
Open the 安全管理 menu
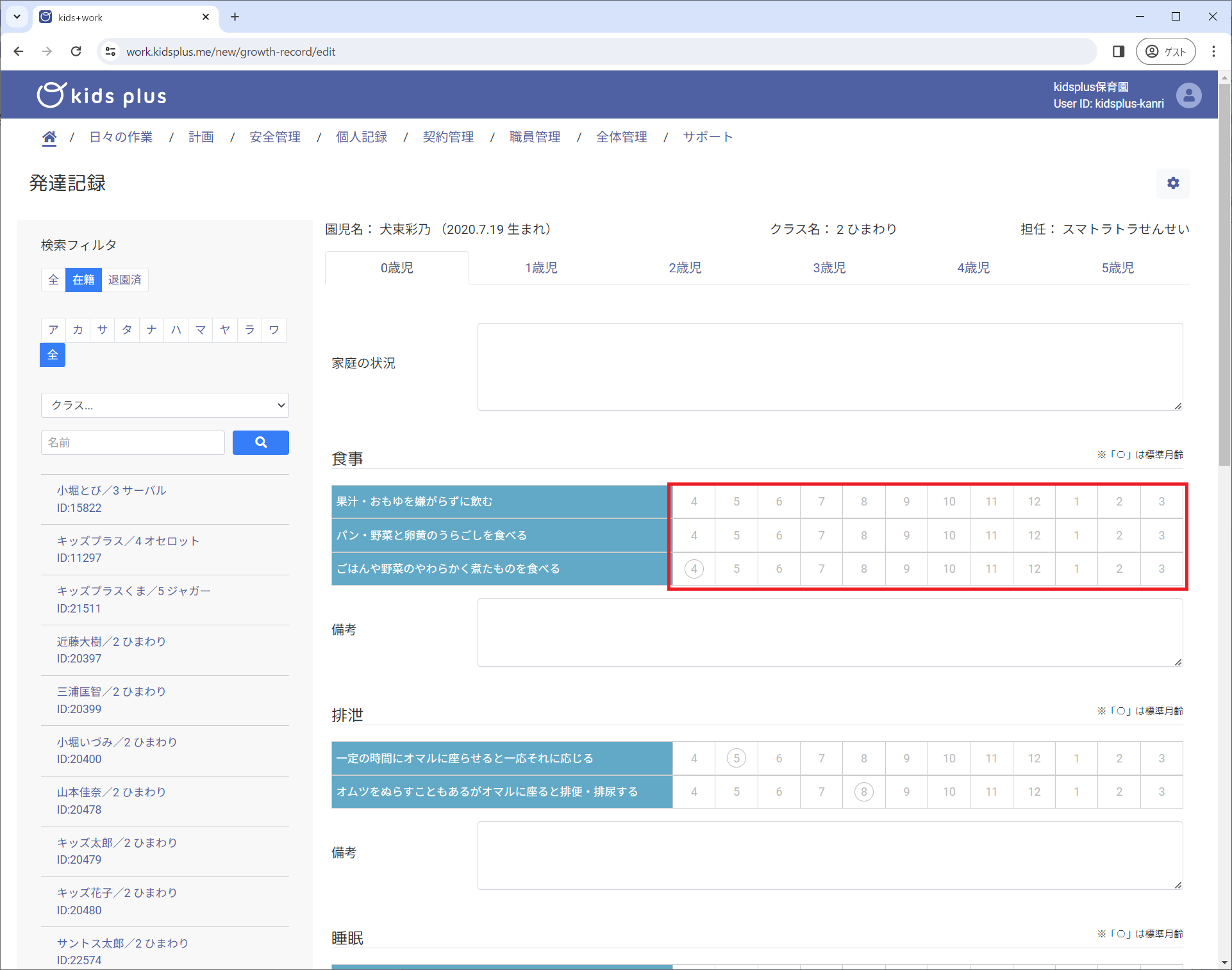[x=275, y=137]
